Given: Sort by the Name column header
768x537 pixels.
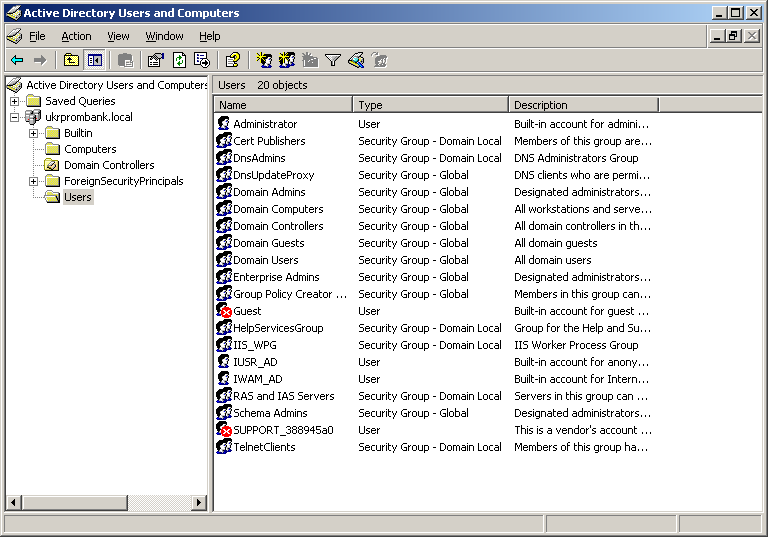Looking at the screenshot, I should click(283, 105).
